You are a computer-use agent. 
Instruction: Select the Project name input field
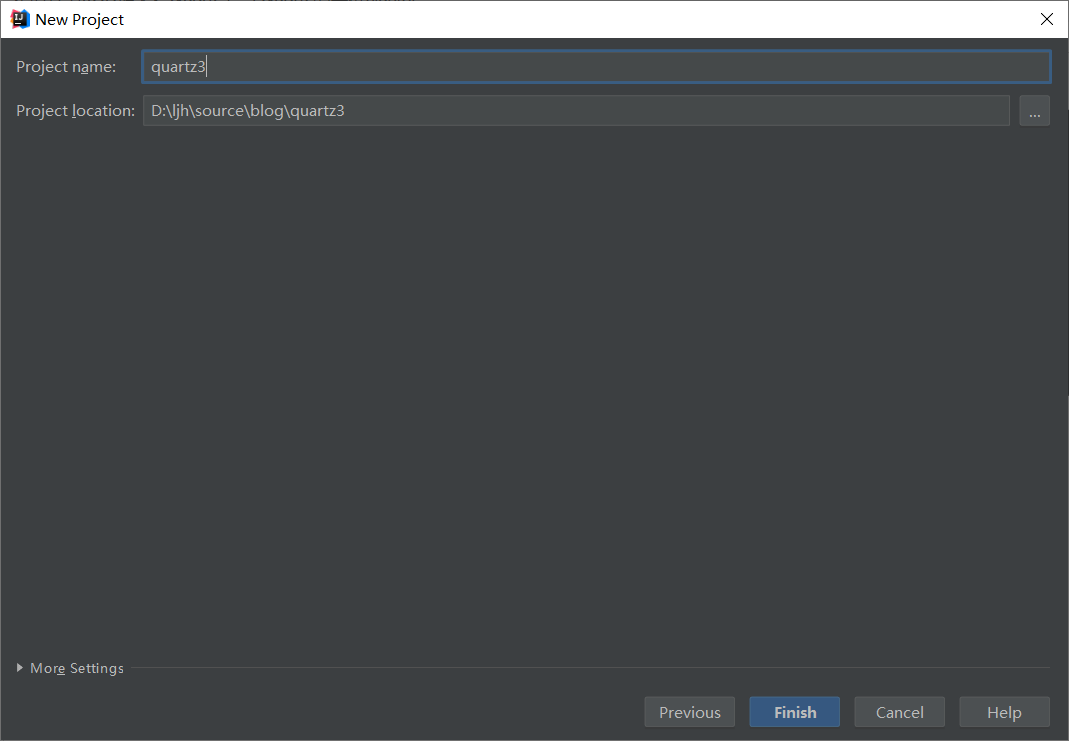click(595, 66)
